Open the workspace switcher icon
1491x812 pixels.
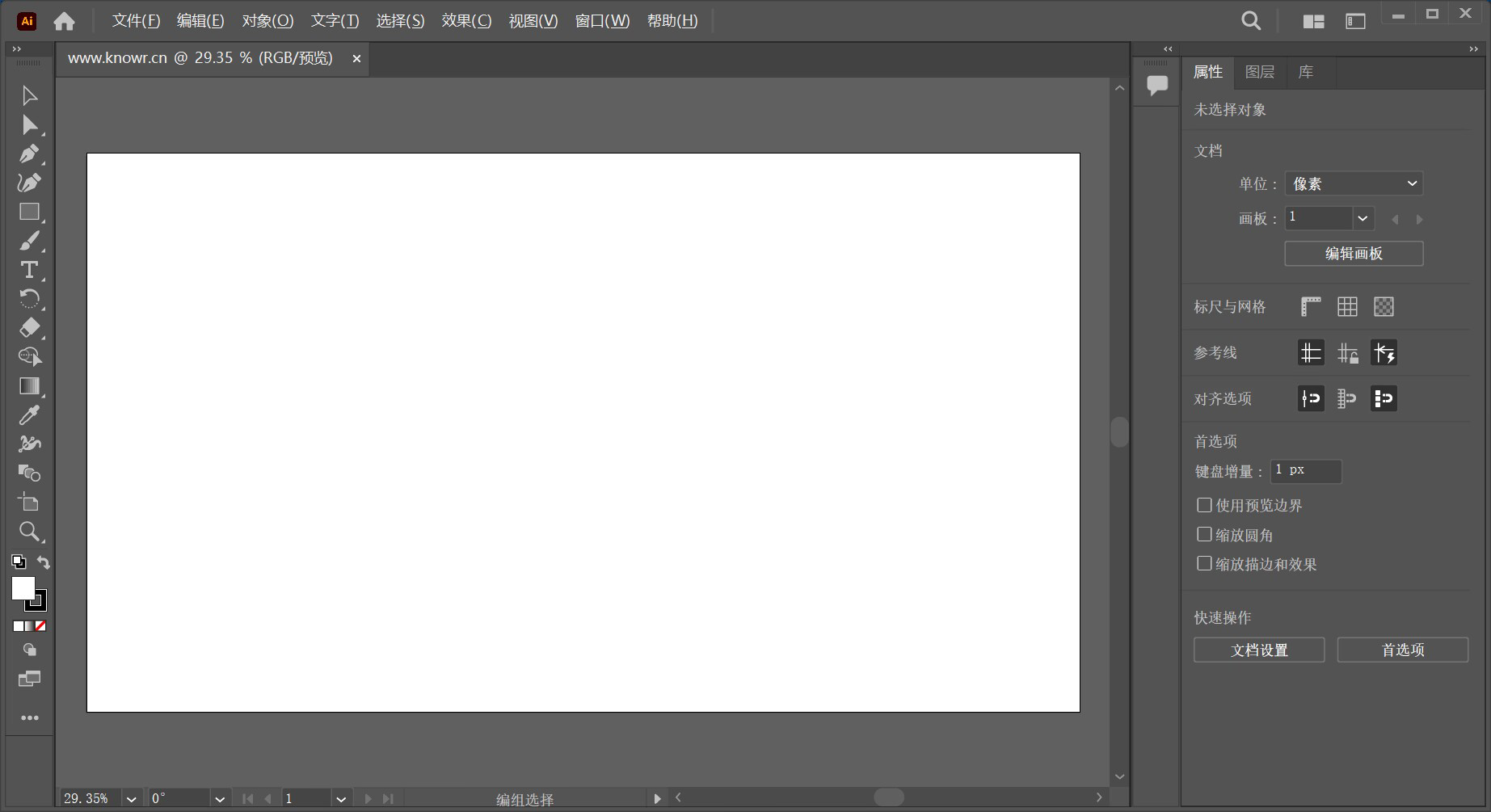[x=1355, y=22]
